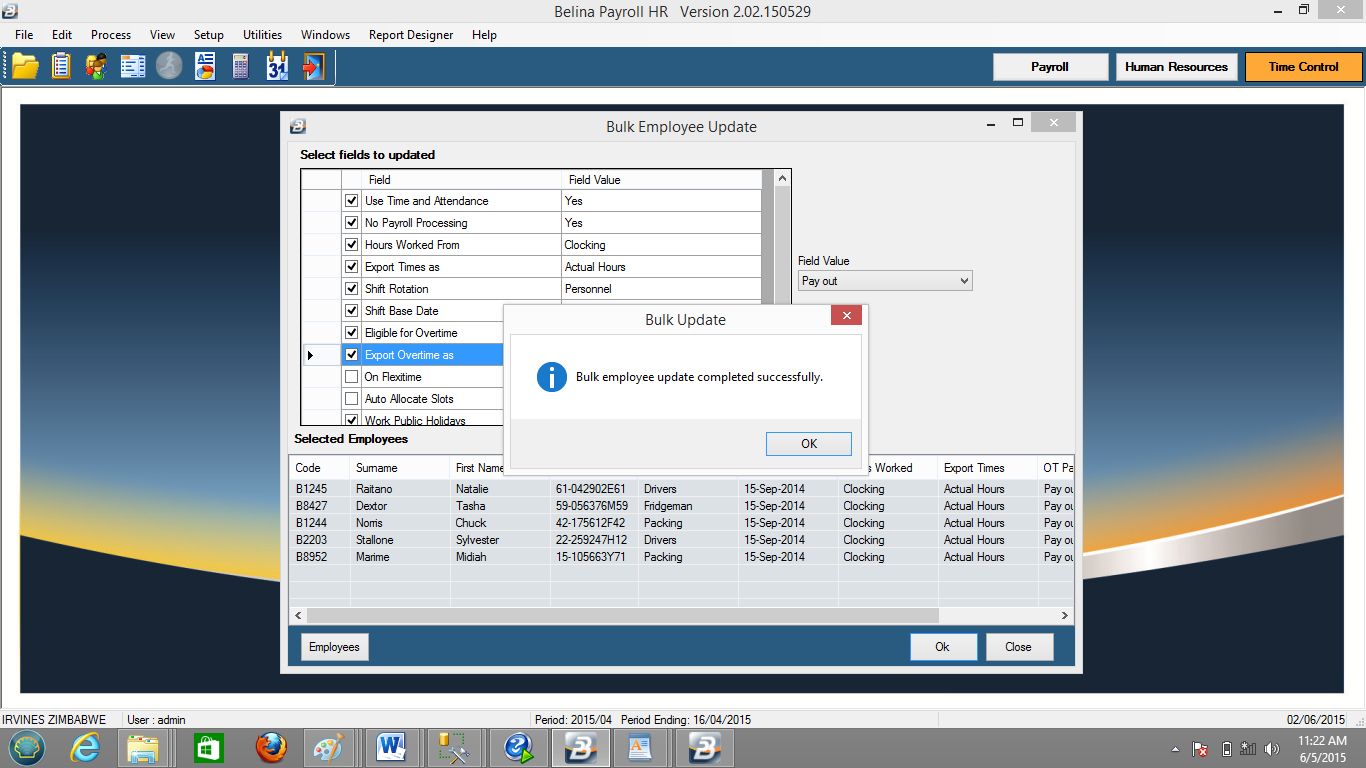Open the Setup menu
The image size is (1366, 768).
tap(209, 35)
